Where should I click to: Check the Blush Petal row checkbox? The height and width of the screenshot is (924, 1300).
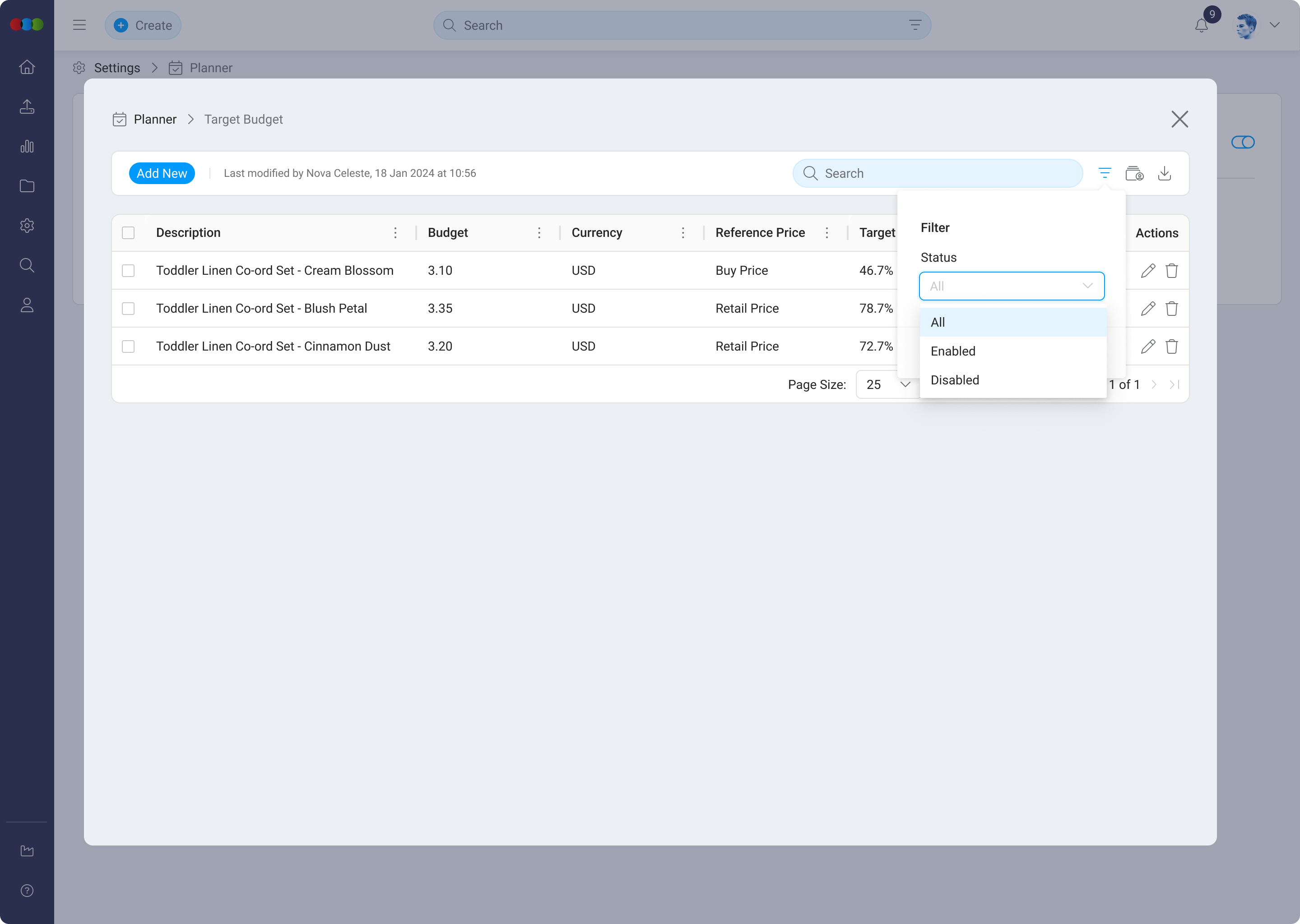[128, 309]
